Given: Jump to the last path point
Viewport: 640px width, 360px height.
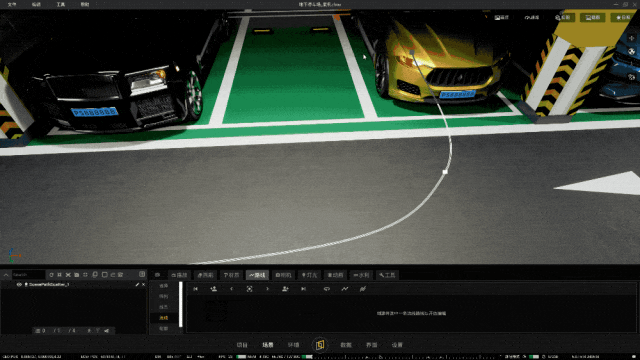Looking at the screenshot, I should tap(303, 289).
